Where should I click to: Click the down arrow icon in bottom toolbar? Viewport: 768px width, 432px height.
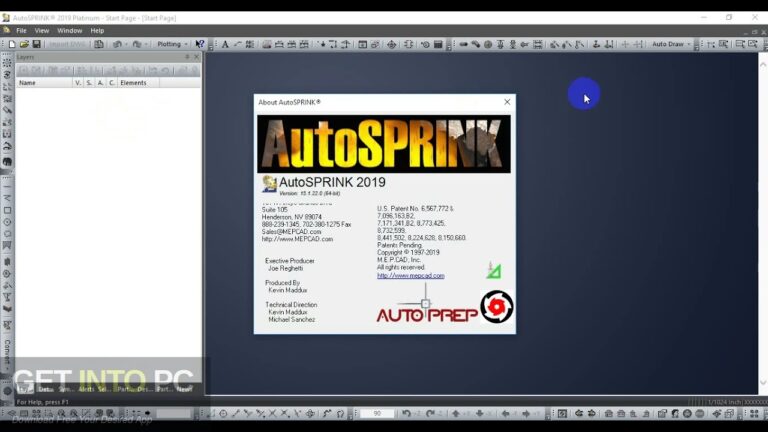coord(480,414)
